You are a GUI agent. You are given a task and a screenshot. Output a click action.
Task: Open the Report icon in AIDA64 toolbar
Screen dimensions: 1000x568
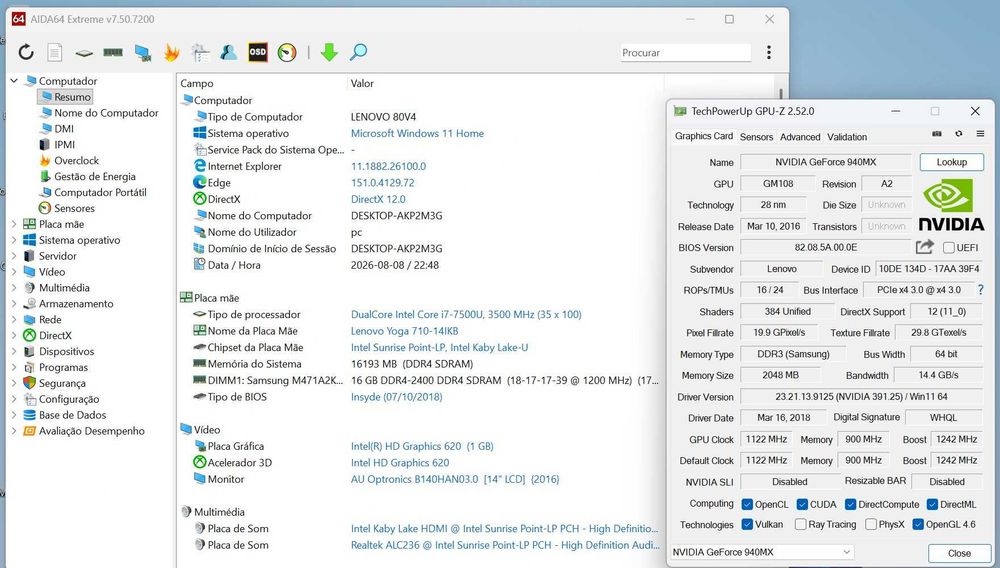pos(55,52)
